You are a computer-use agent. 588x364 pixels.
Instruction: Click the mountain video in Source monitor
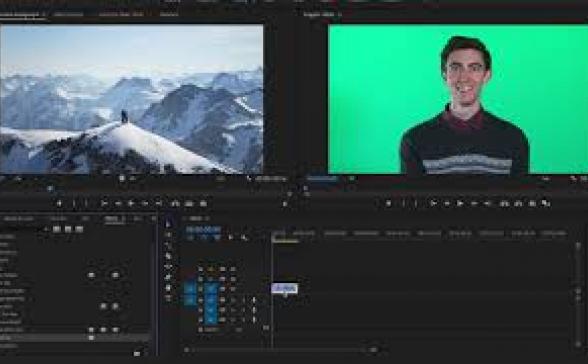132,99
